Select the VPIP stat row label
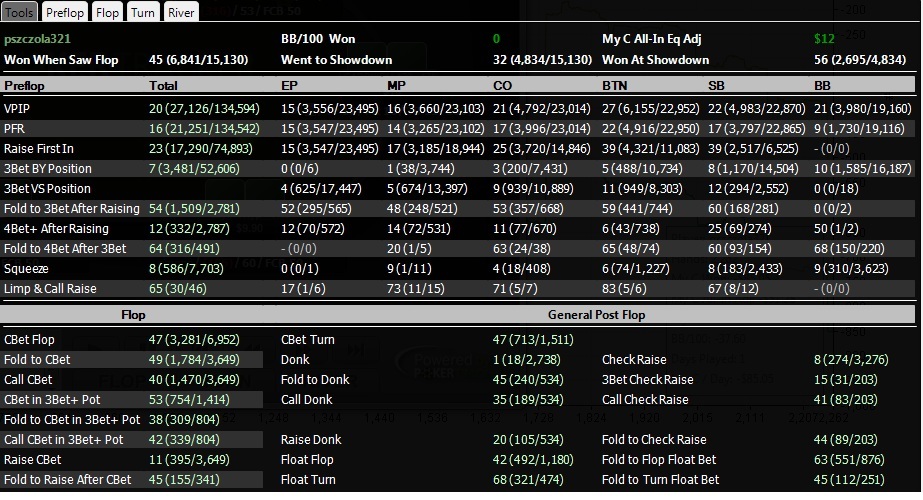Screen dimensions: 923x500 click(x=16, y=108)
